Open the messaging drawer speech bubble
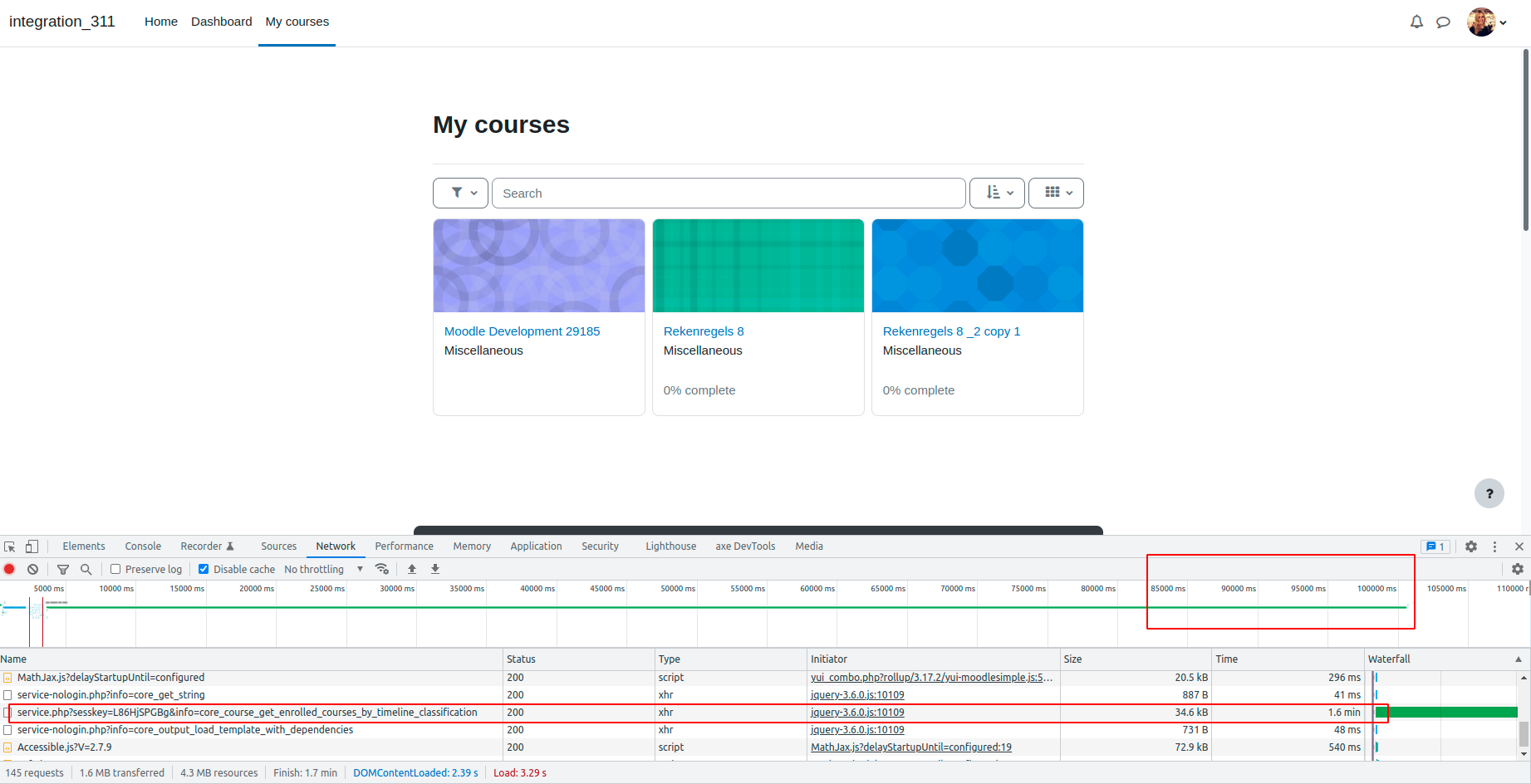This screenshot has height=784, width=1531. tap(1443, 22)
